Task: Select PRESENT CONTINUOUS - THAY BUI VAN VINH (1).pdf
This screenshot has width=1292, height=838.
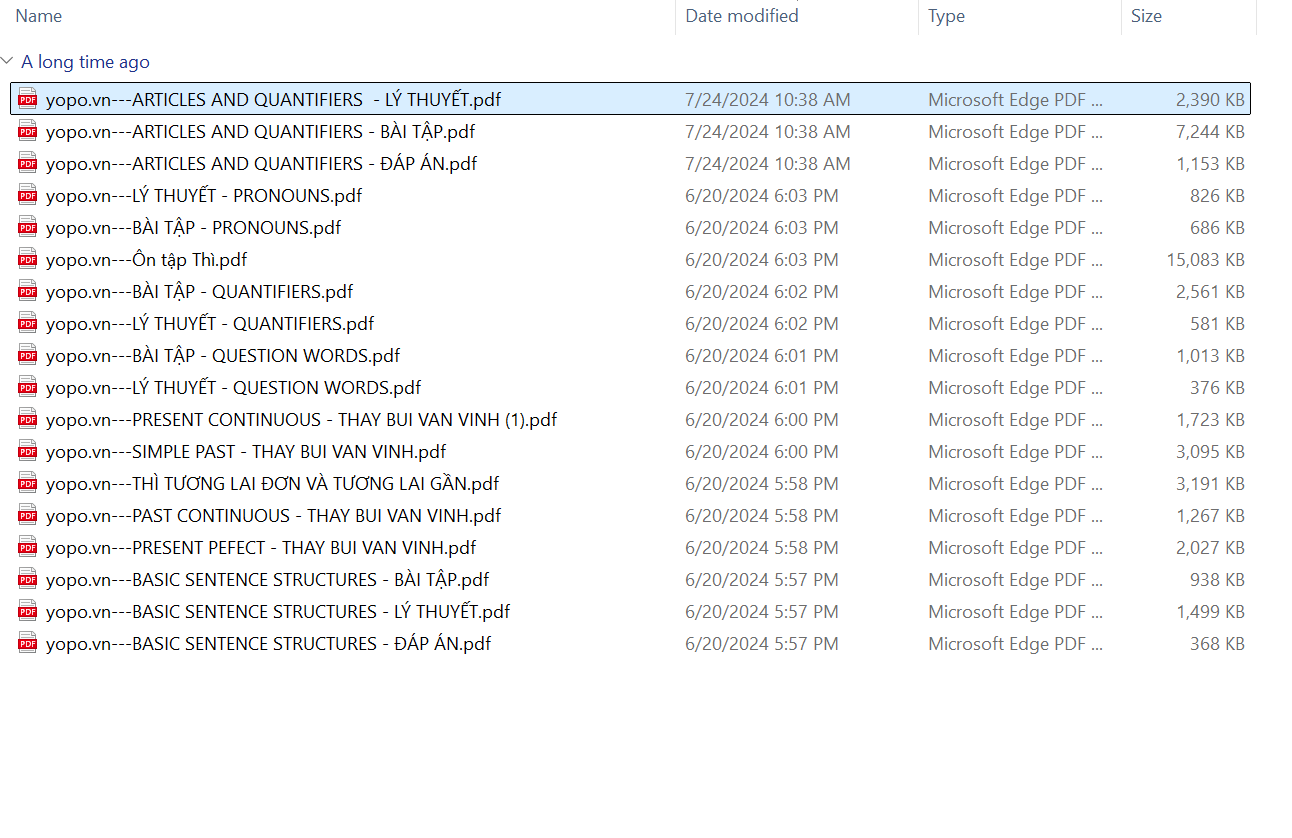Action: [x=301, y=419]
